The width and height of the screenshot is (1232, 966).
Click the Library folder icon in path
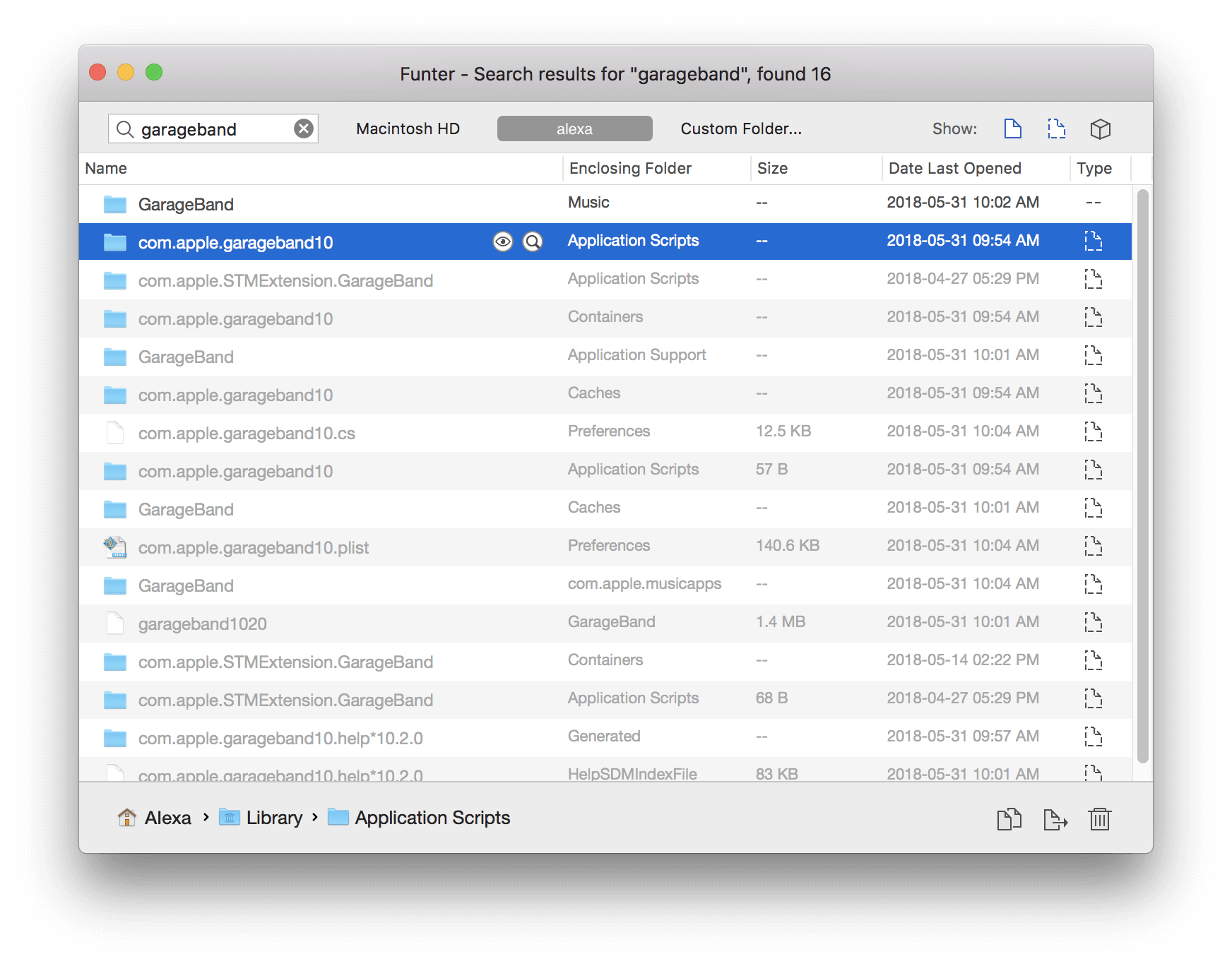(229, 817)
